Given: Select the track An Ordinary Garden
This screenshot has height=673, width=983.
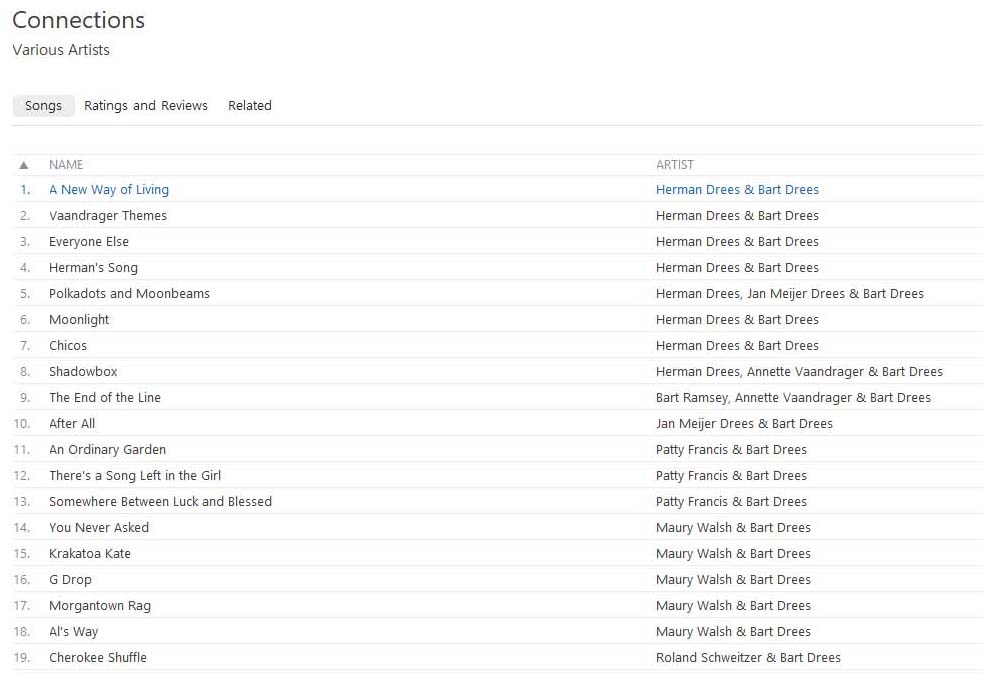Looking at the screenshot, I should [x=107, y=450].
